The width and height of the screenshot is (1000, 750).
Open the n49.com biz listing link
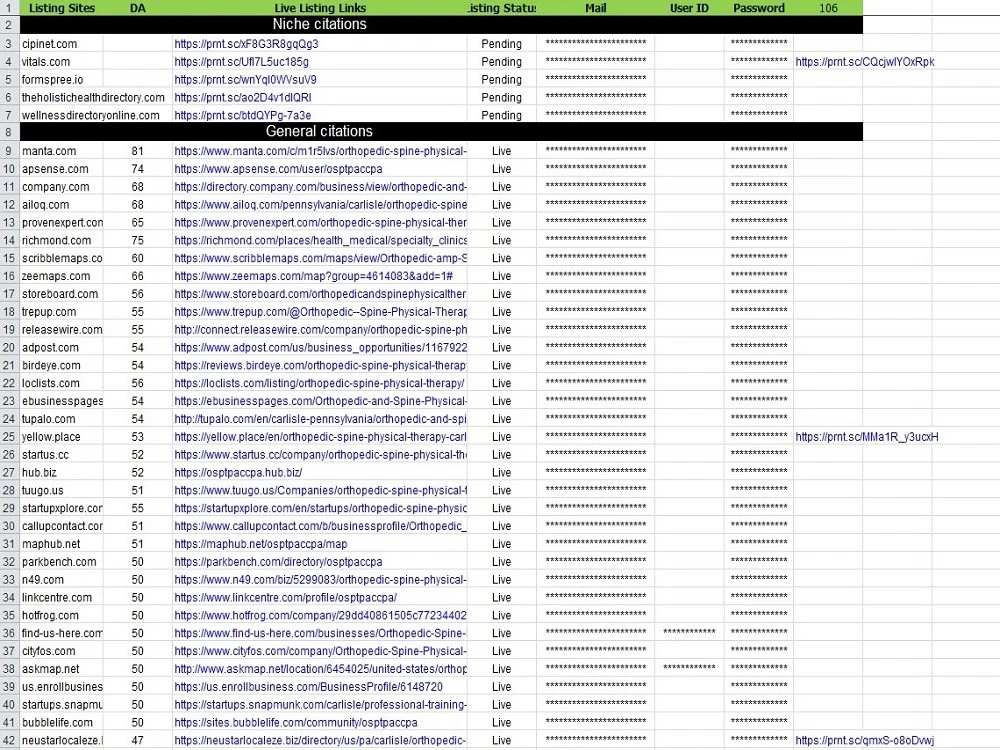tap(320, 580)
